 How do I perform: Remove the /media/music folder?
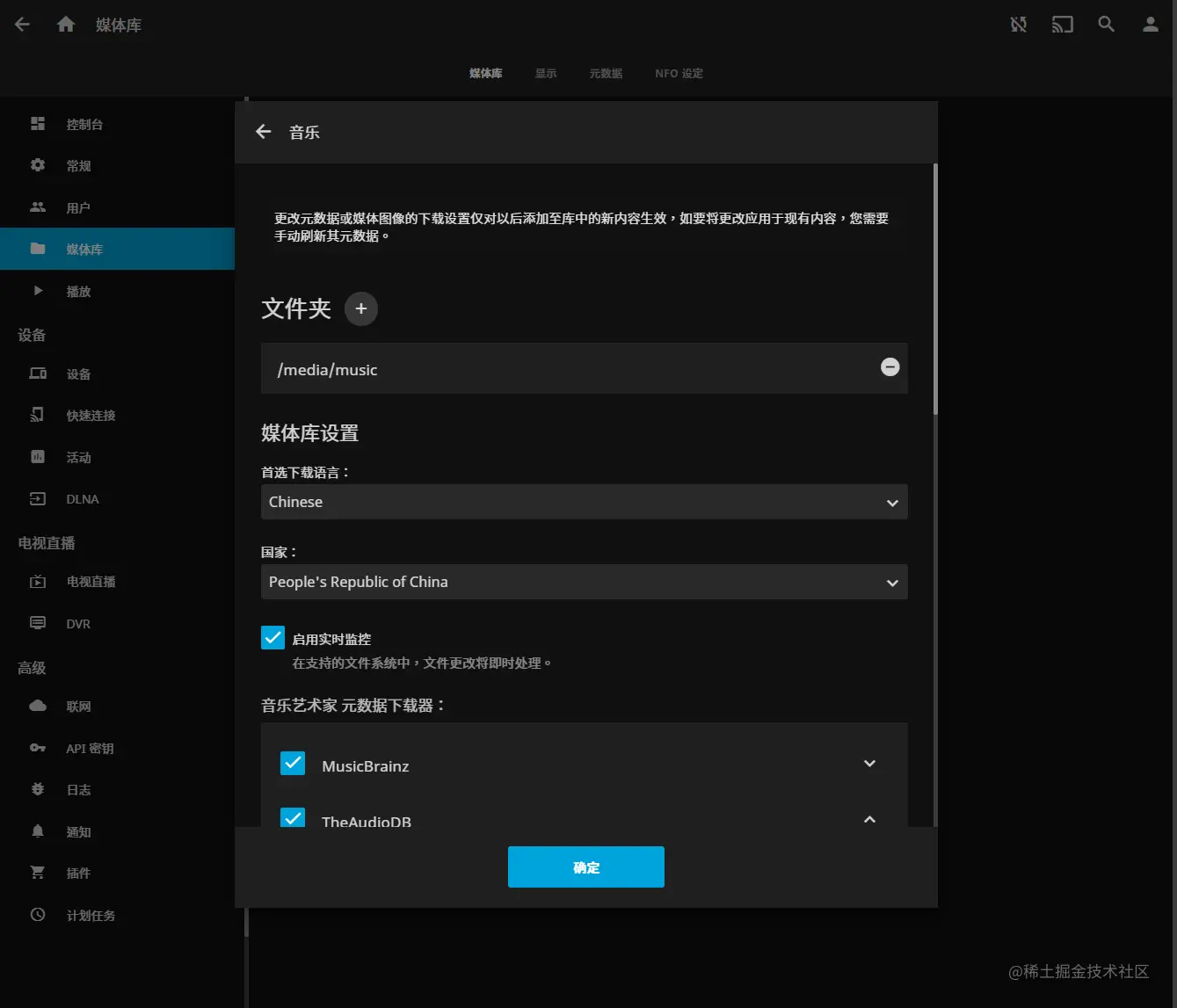[x=890, y=367]
